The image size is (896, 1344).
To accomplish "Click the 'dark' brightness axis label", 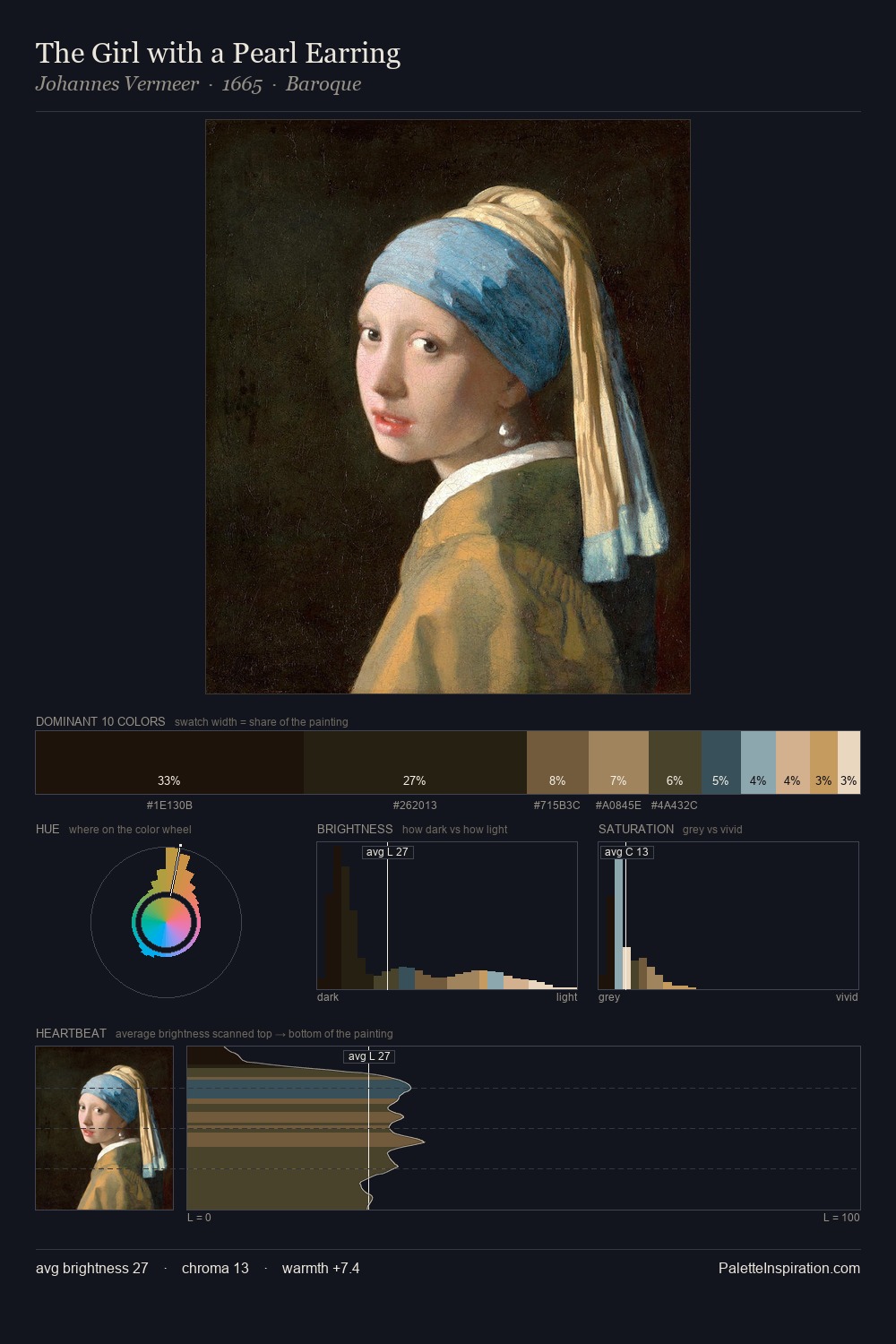I will [x=328, y=997].
